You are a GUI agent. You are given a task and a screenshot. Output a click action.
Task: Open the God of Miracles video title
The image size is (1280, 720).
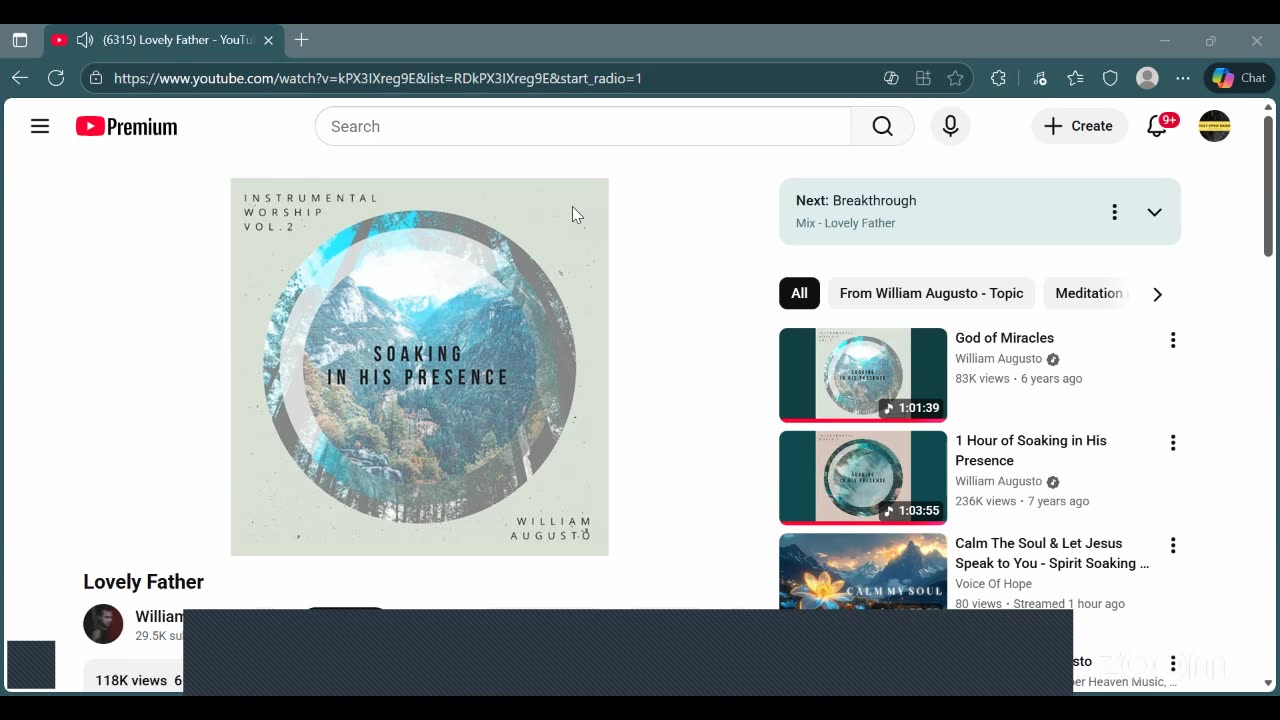coord(1004,338)
